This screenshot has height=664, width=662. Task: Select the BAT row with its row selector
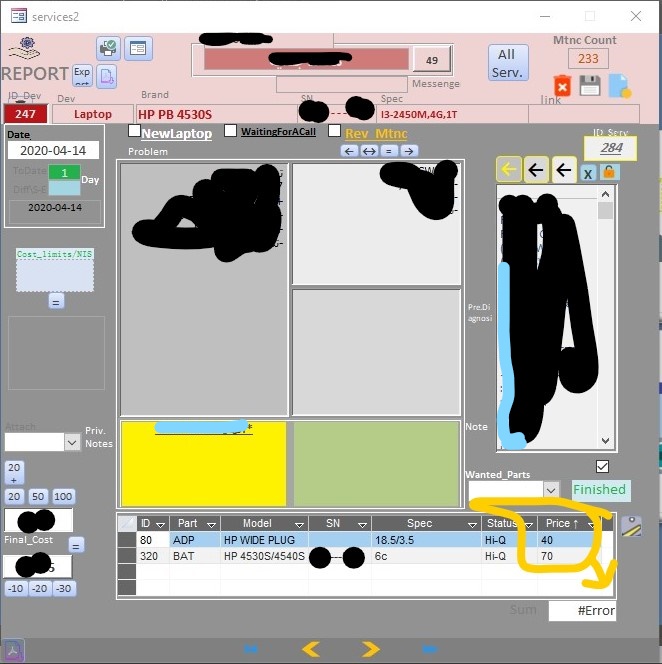(x=127, y=556)
